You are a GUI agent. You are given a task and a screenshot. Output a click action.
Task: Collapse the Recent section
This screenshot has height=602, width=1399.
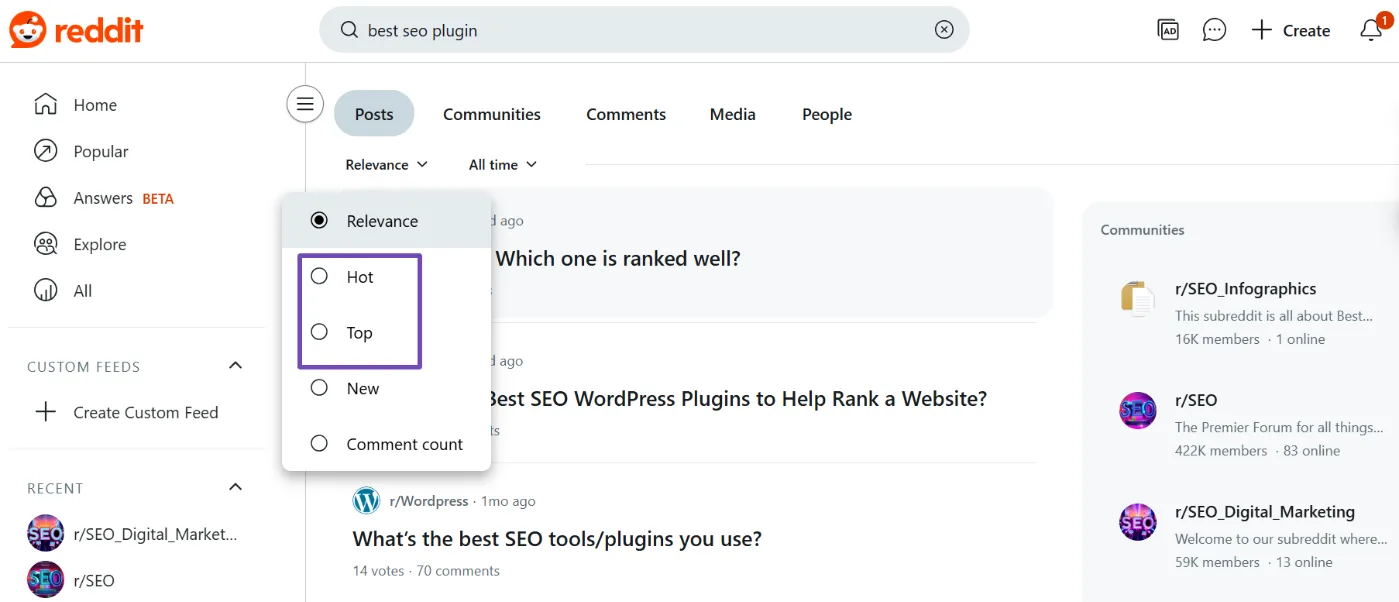coord(236,488)
